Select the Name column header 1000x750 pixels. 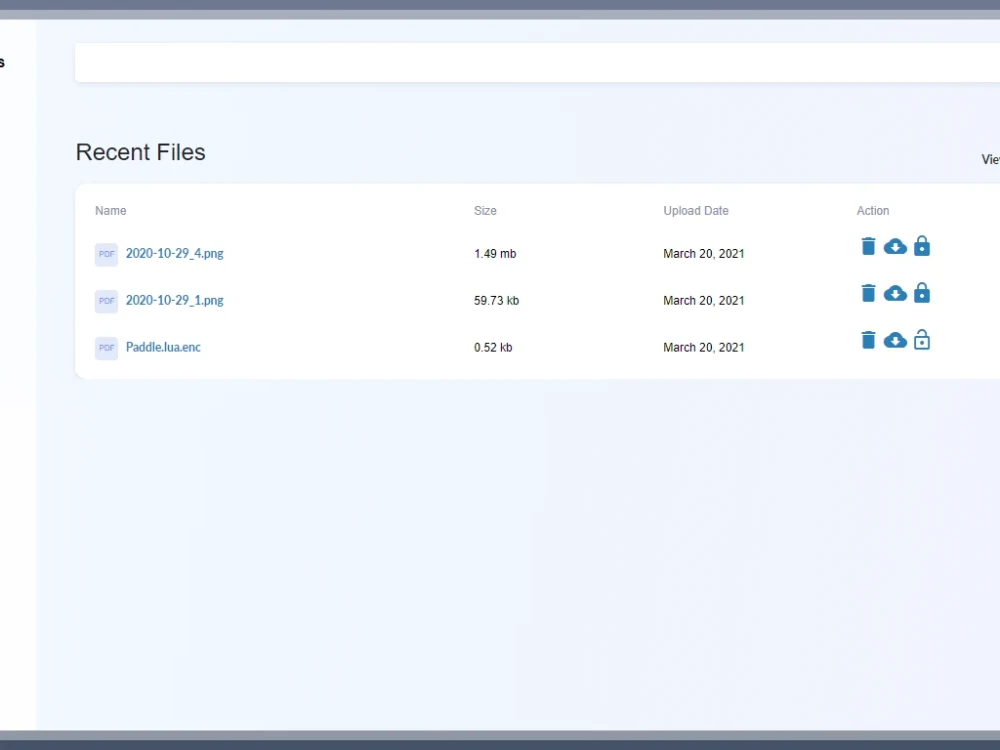(x=110, y=210)
